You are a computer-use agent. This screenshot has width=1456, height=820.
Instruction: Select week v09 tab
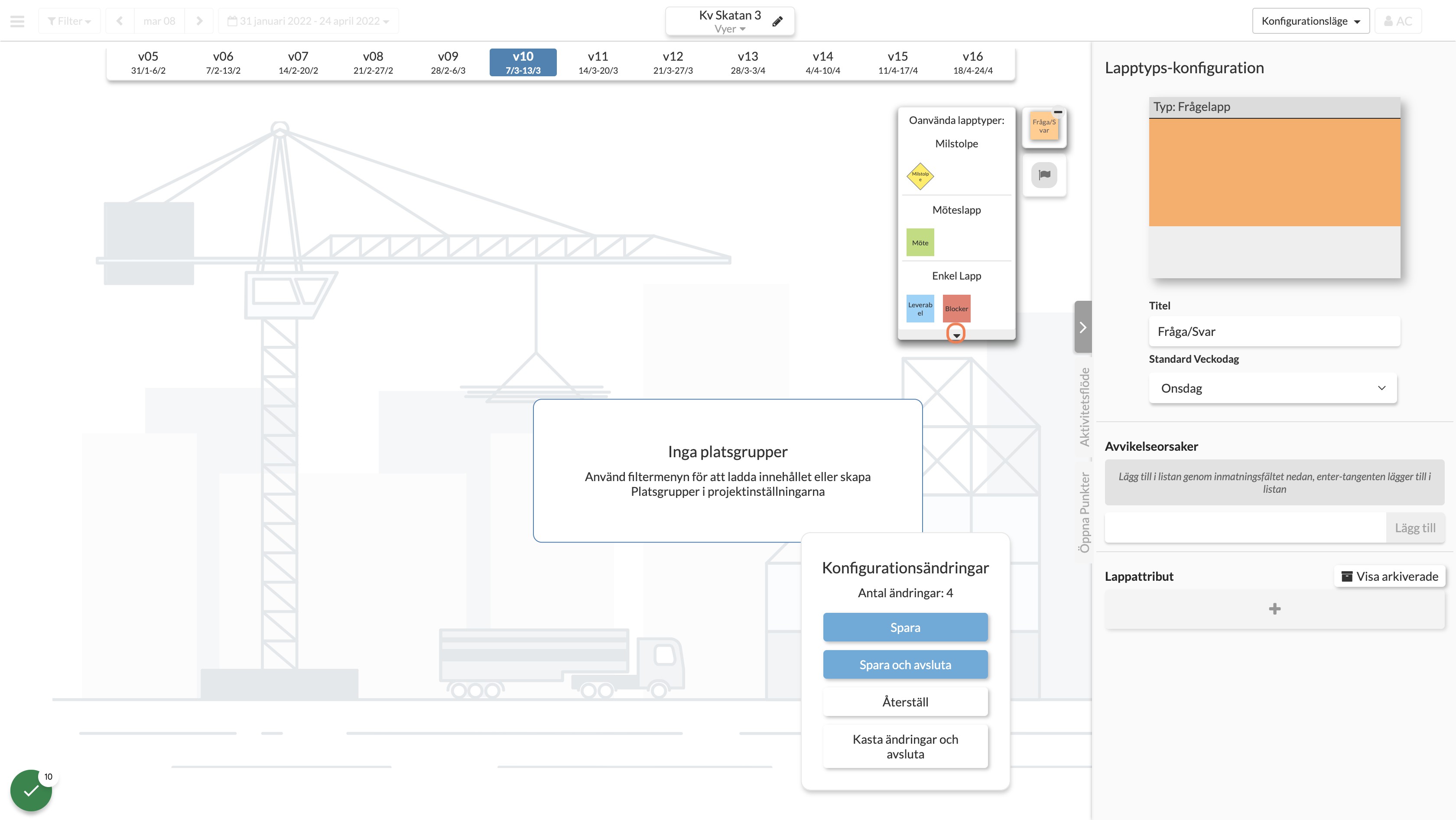448,62
